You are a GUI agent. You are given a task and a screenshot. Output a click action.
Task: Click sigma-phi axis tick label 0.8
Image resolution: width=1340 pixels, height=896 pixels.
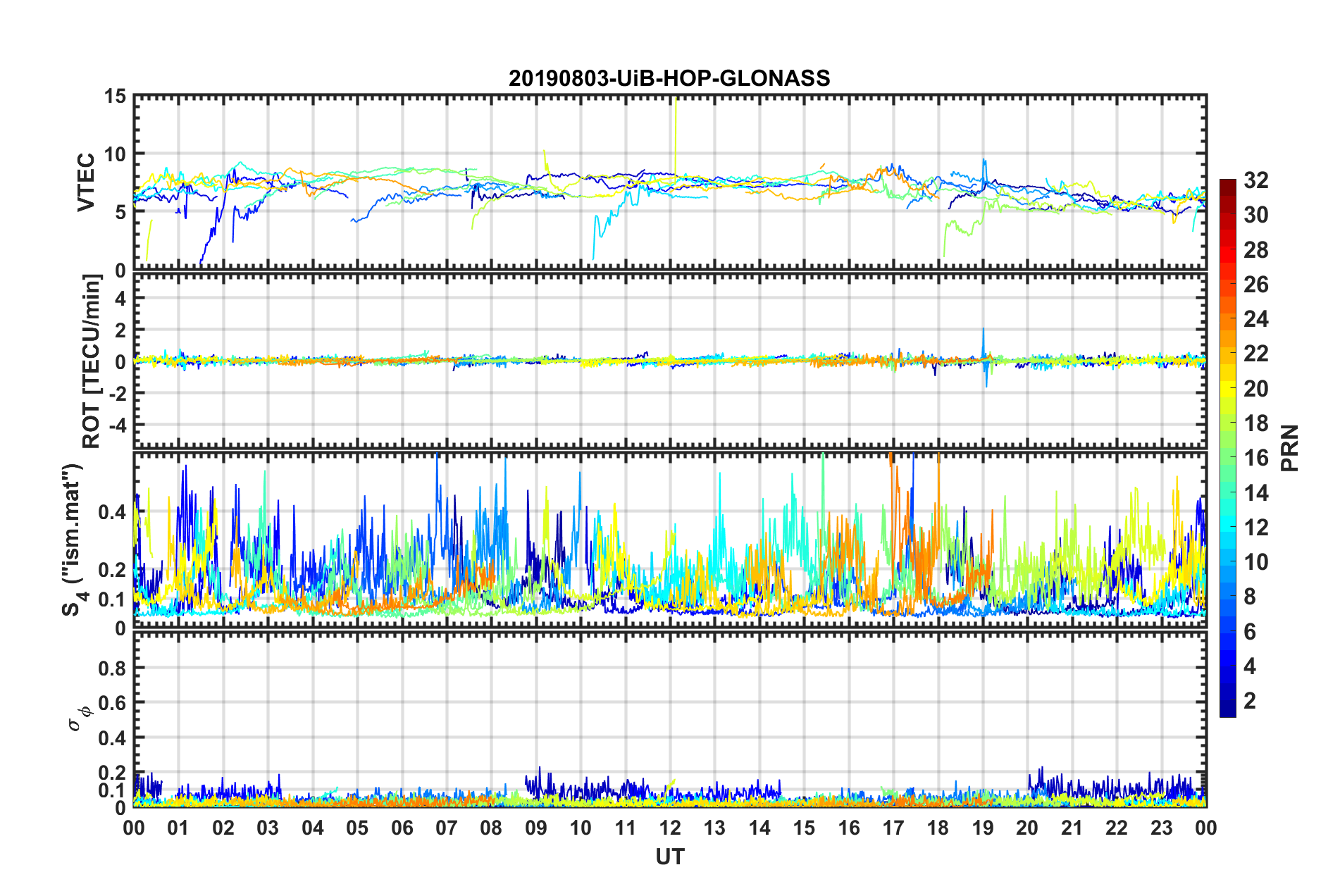click(x=113, y=668)
